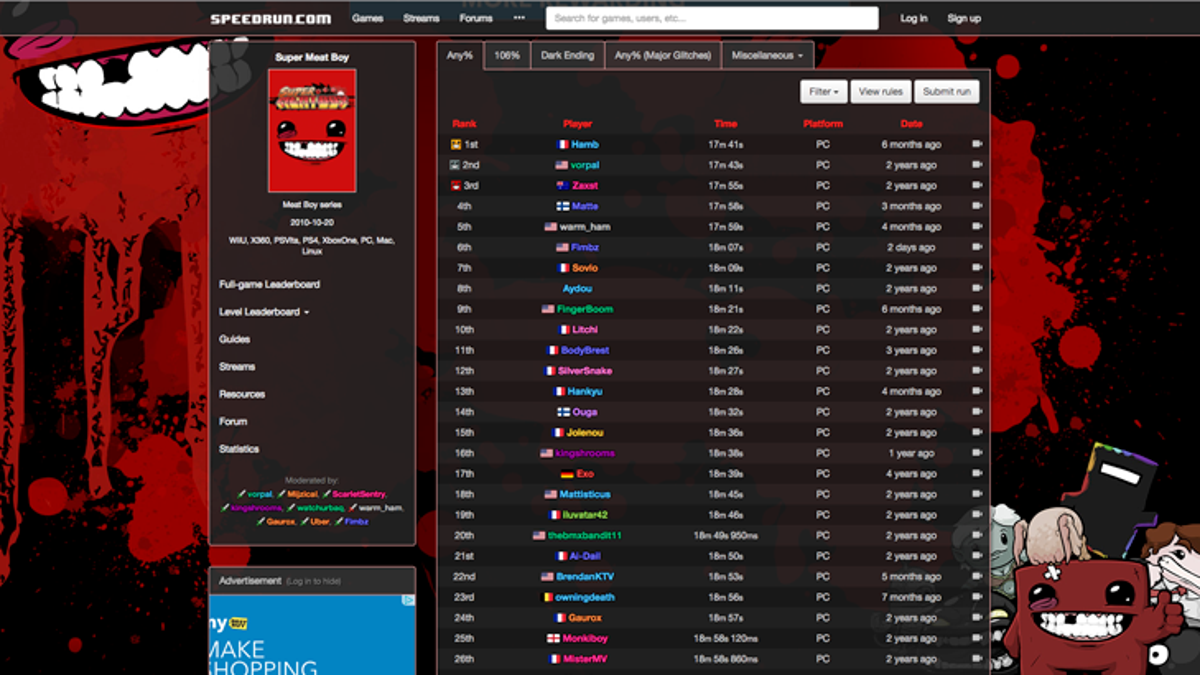Open the Dark Ending tab

click(567, 56)
